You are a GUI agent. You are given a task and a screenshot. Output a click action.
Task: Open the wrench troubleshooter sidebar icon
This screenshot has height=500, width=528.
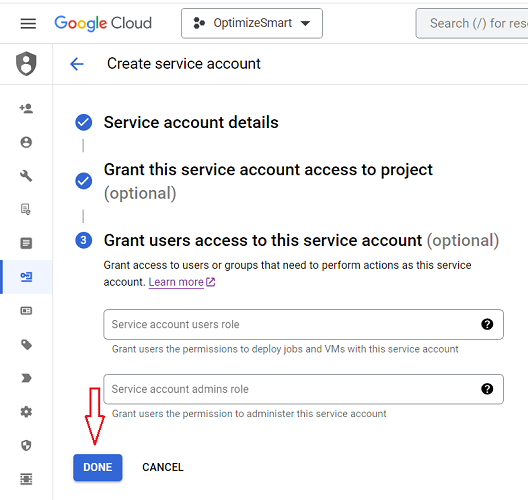coord(26,176)
